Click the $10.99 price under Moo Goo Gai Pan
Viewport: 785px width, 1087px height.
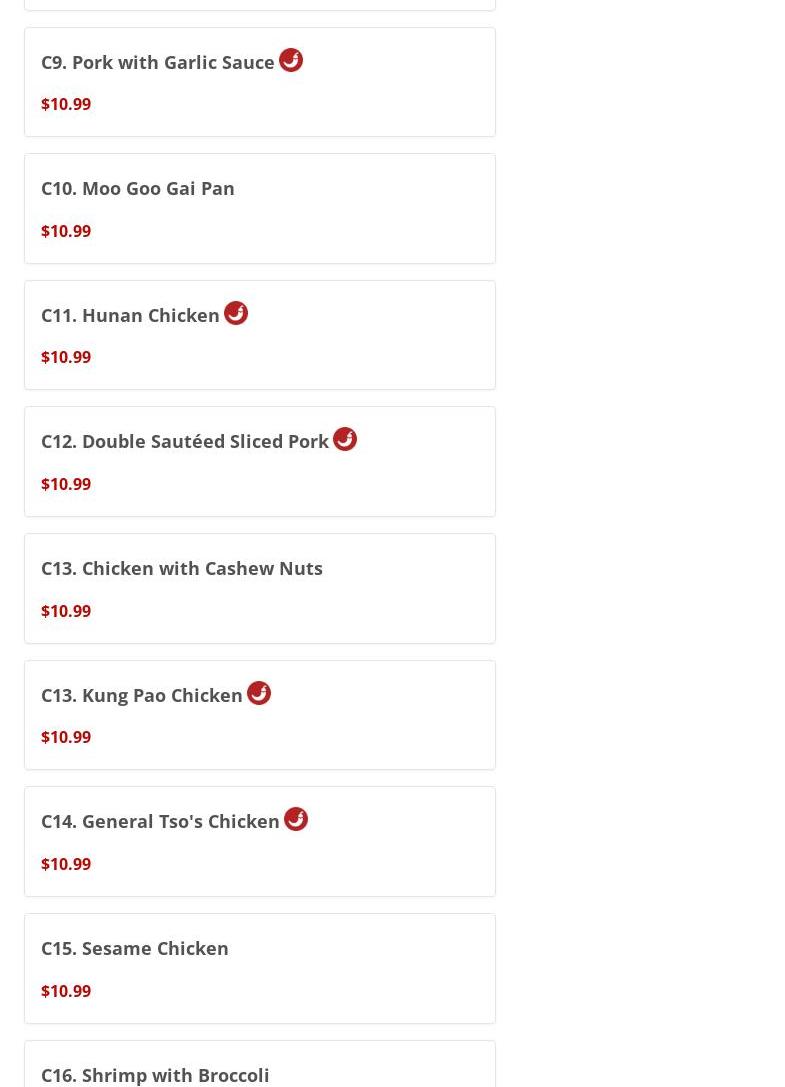66,231
